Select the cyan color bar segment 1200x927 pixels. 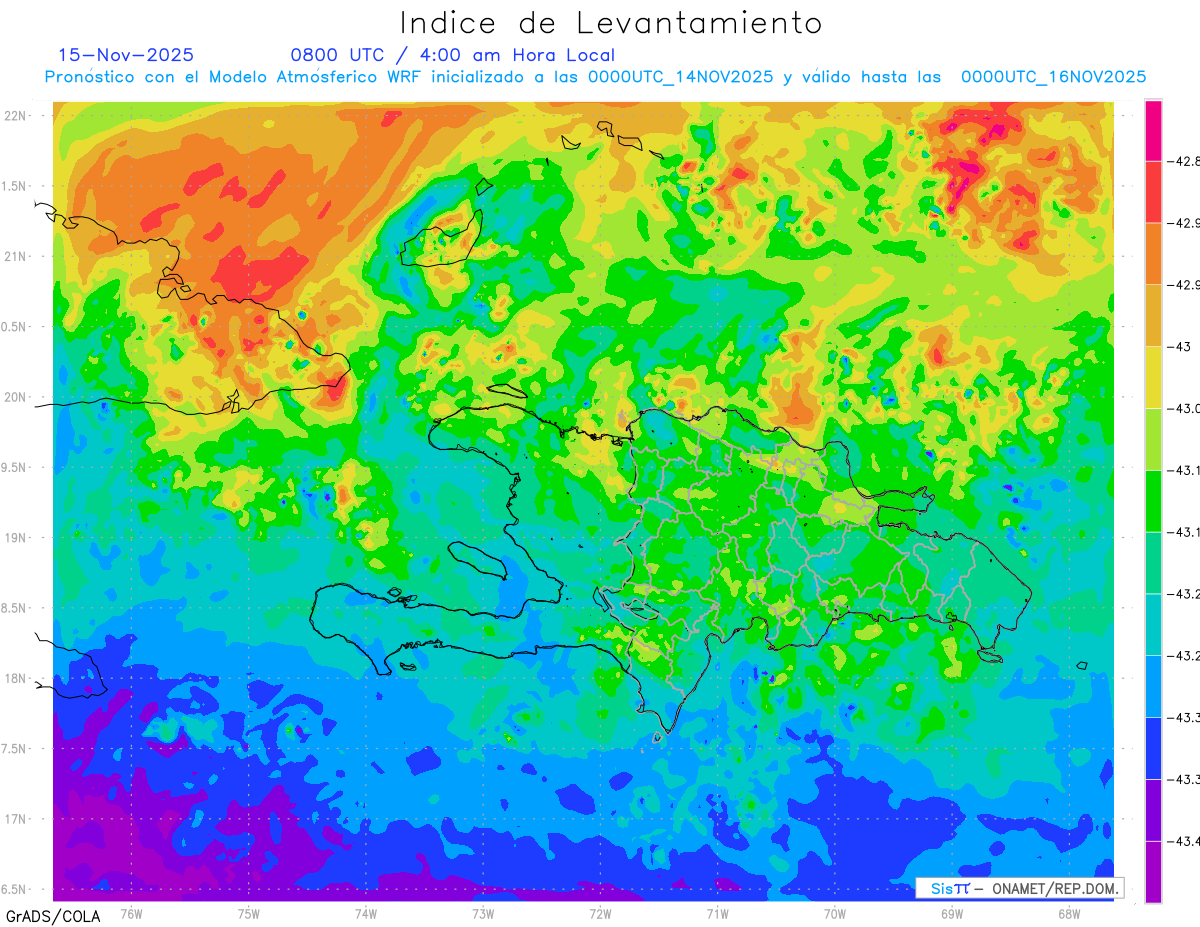(1153, 624)
